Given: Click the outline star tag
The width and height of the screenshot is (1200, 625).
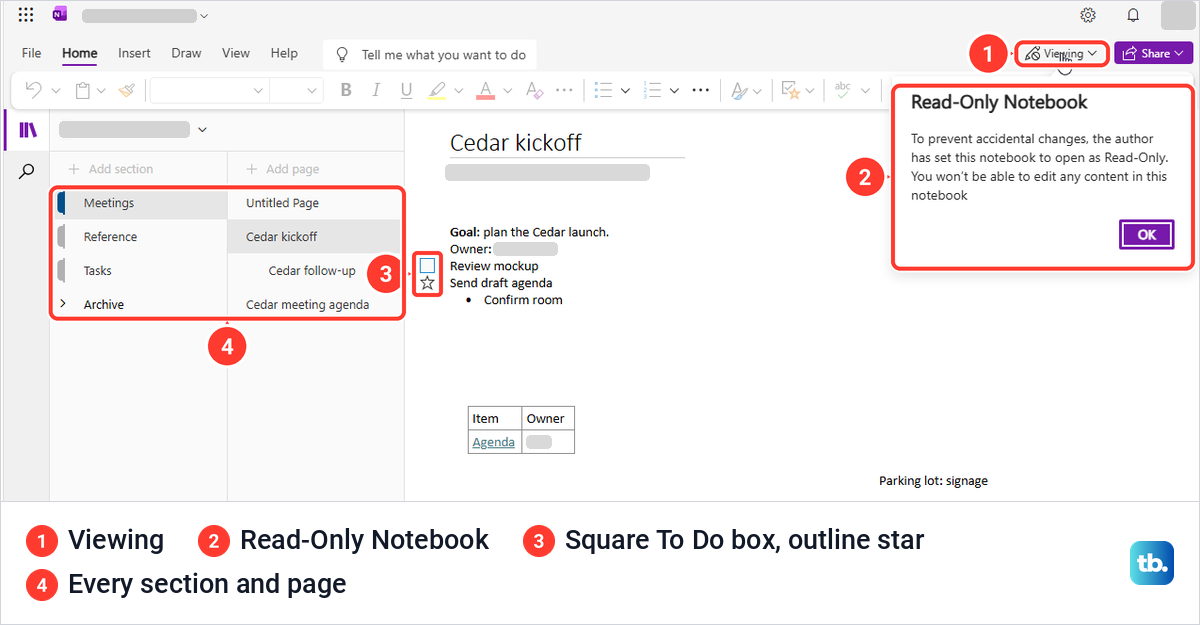Looking at the screenshot, I should [x=427, y=284].
